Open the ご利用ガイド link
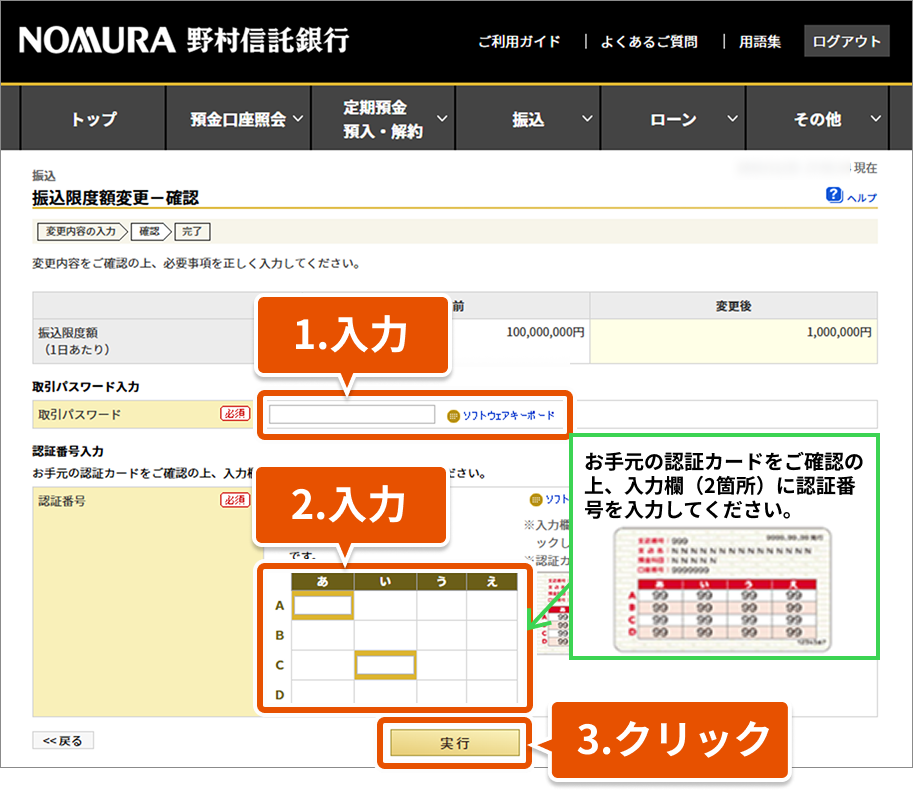The image size is (913, 798). [x=518, y=42]
